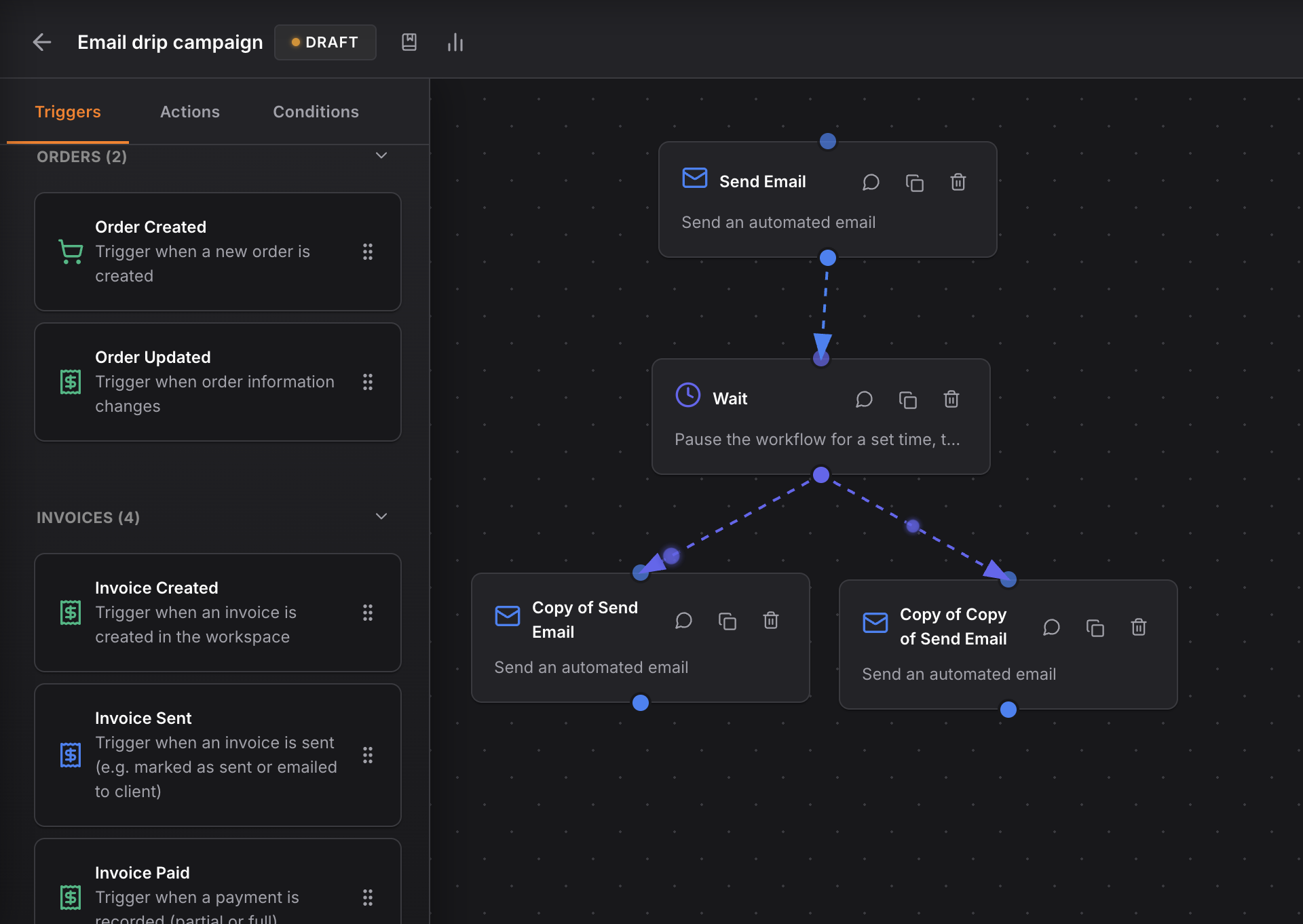This screenshot has height=924, width=1303.
Task: Open the saved templates bookmark icon
Action: coord(409,42)
